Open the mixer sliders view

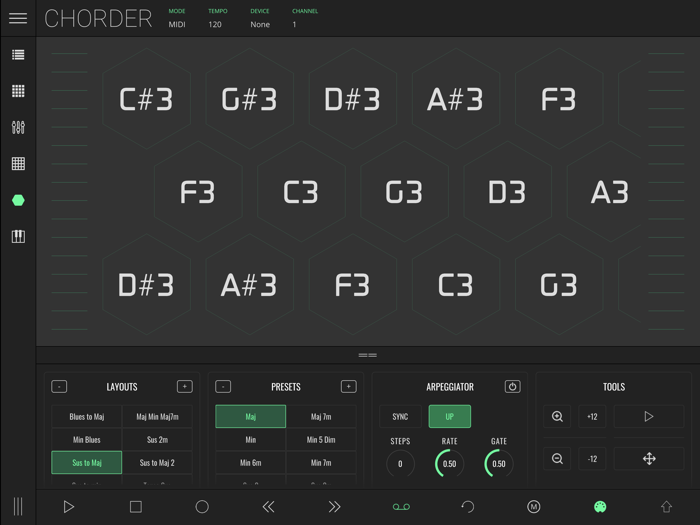[18, 128]
